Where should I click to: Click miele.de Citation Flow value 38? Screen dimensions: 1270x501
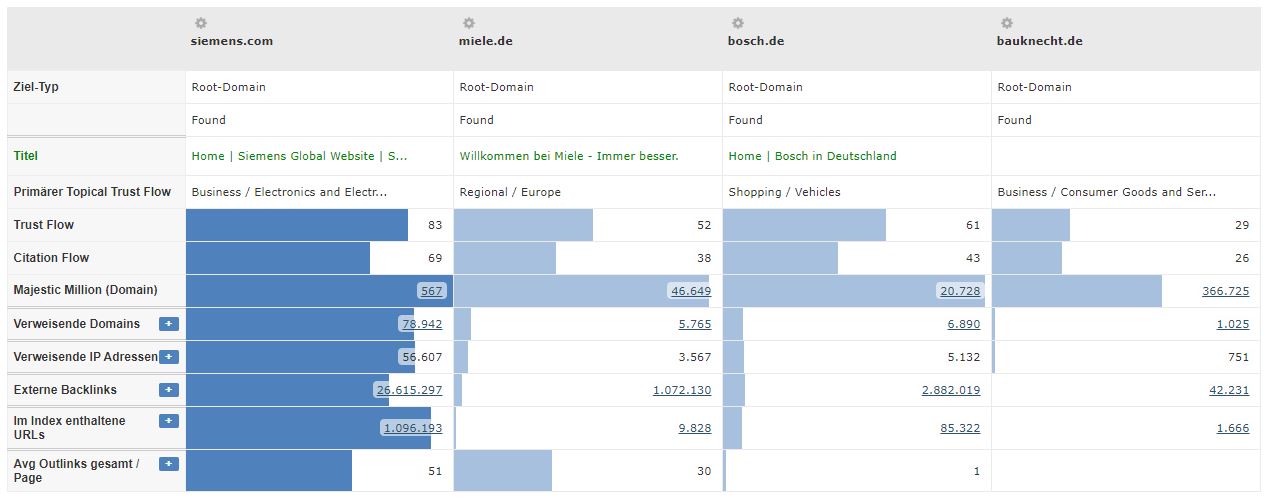(x=704, y=258)
